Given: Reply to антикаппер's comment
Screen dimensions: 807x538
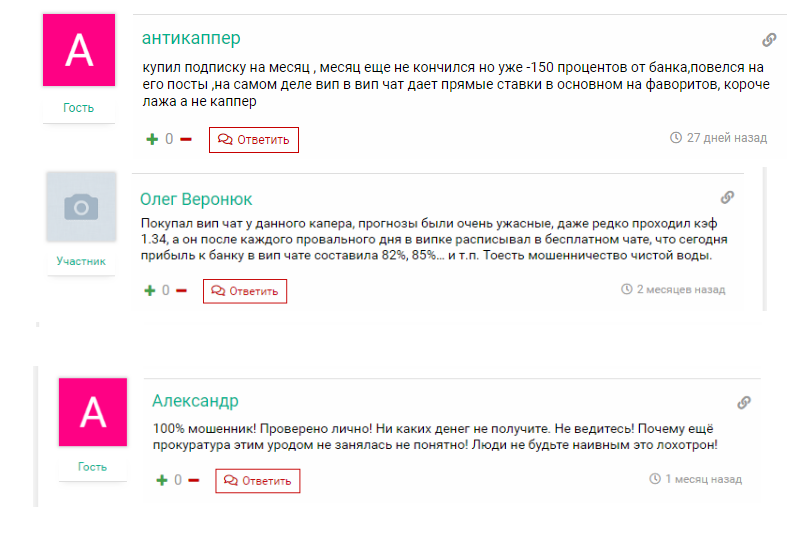Looking at the screenshot, I should 253,140.
